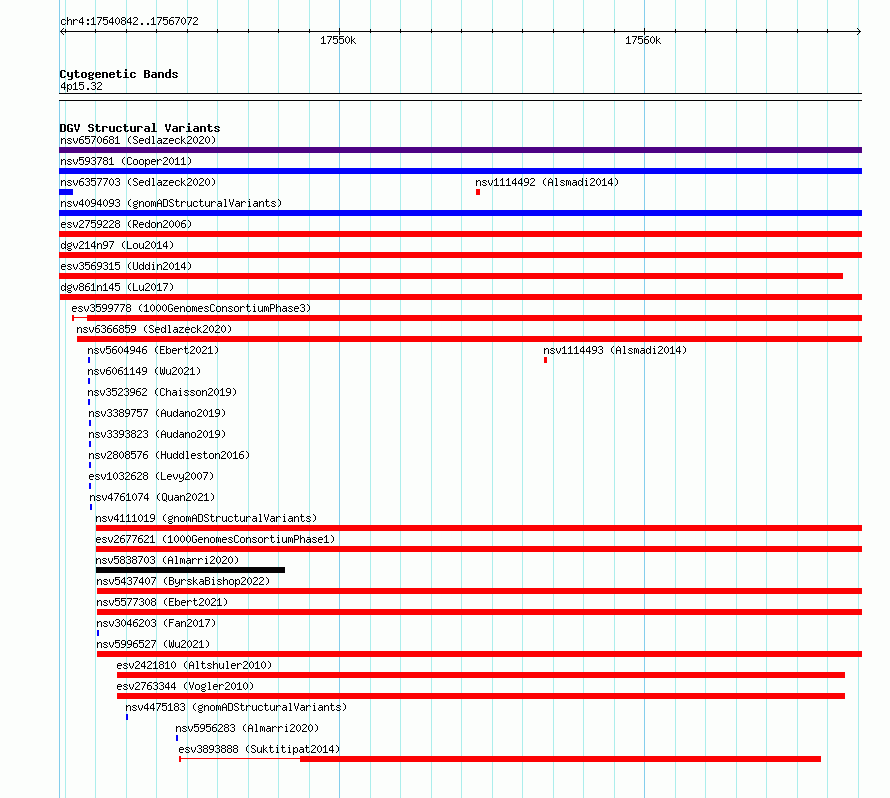
Task: Click the 17560k ruler tick label
Action: point(643,40)
